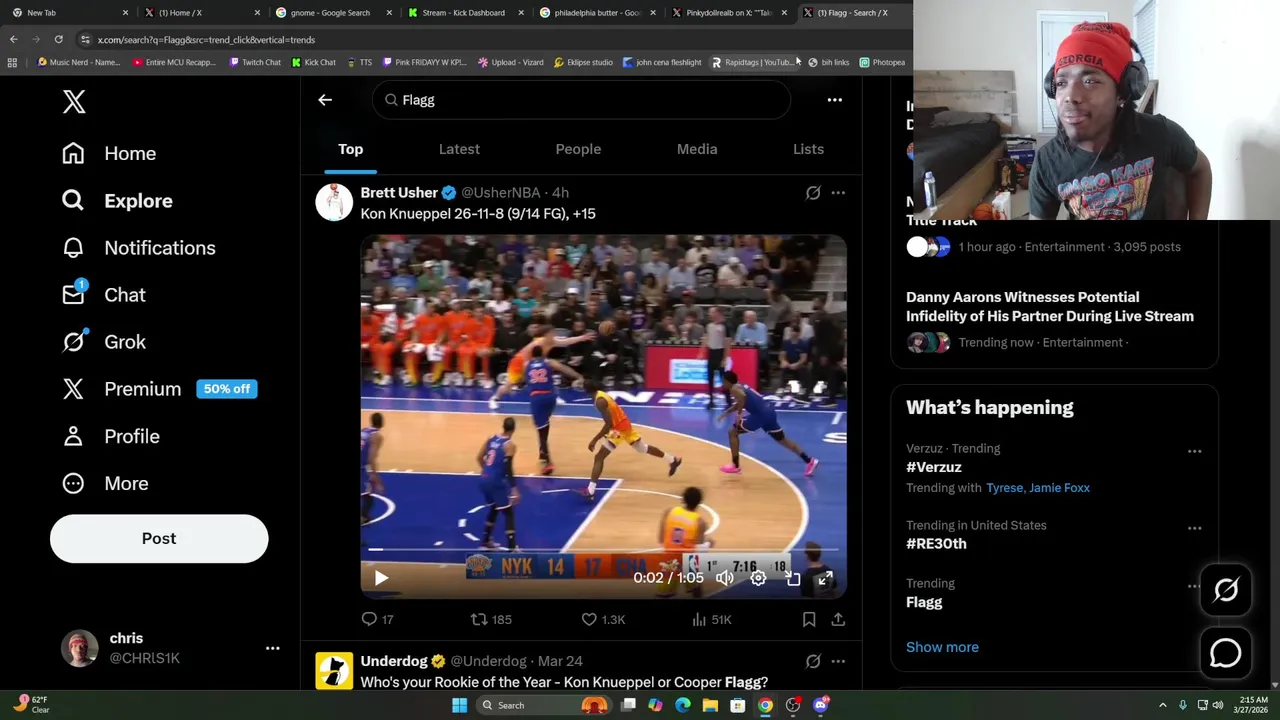This screenshot has height=720, width=1280.
Task: Open video settings gear
Action: pos(758,577)
